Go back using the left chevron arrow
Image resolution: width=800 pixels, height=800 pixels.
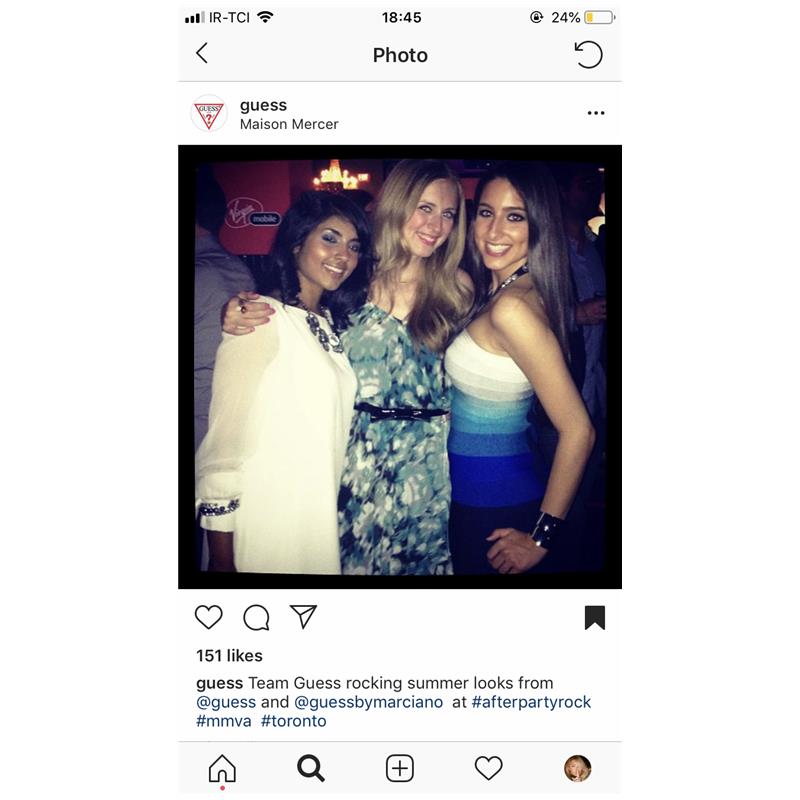[x=202, y=53]
